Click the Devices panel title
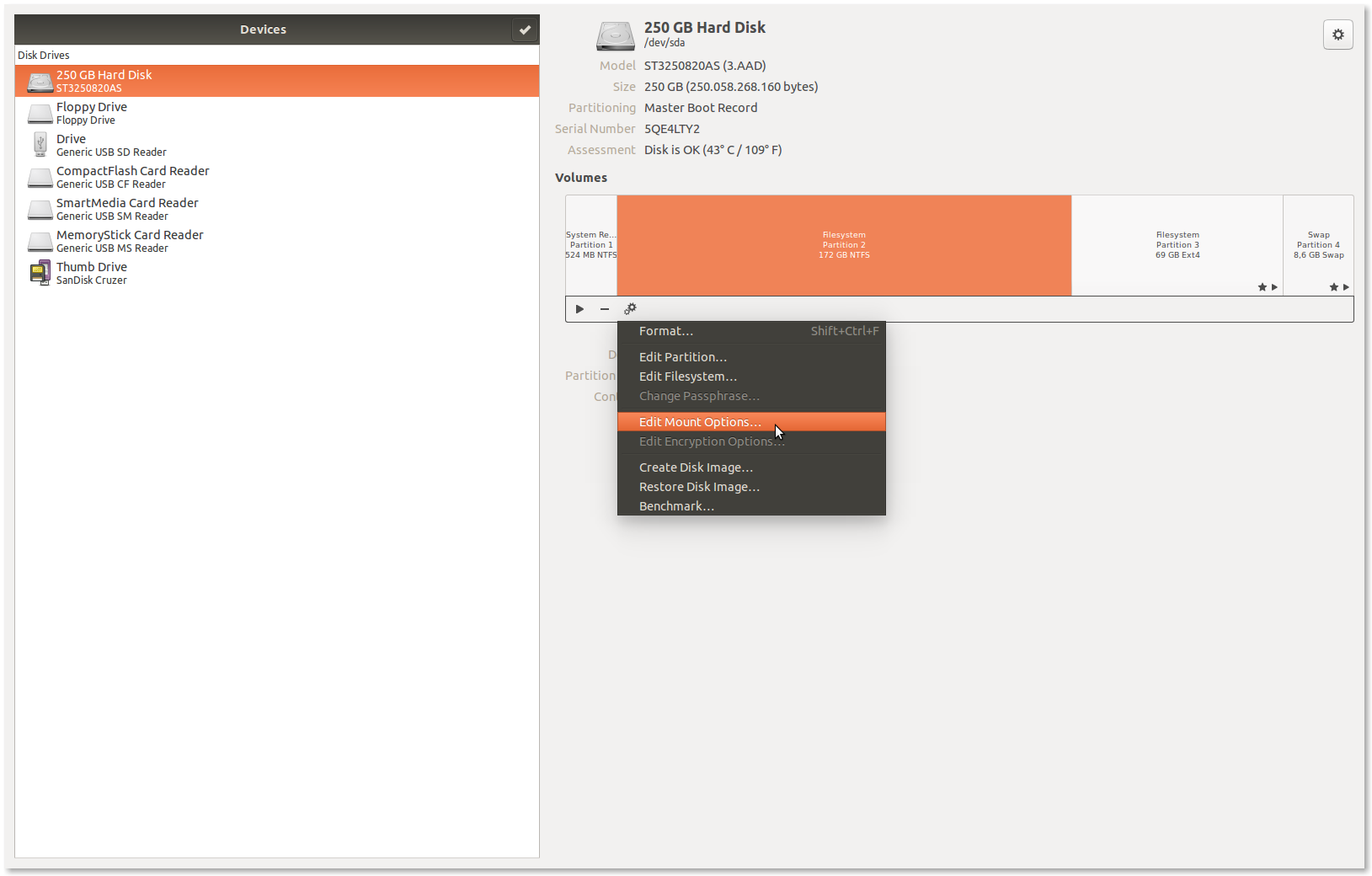The image size is (1372, 876). pos(263,29)
